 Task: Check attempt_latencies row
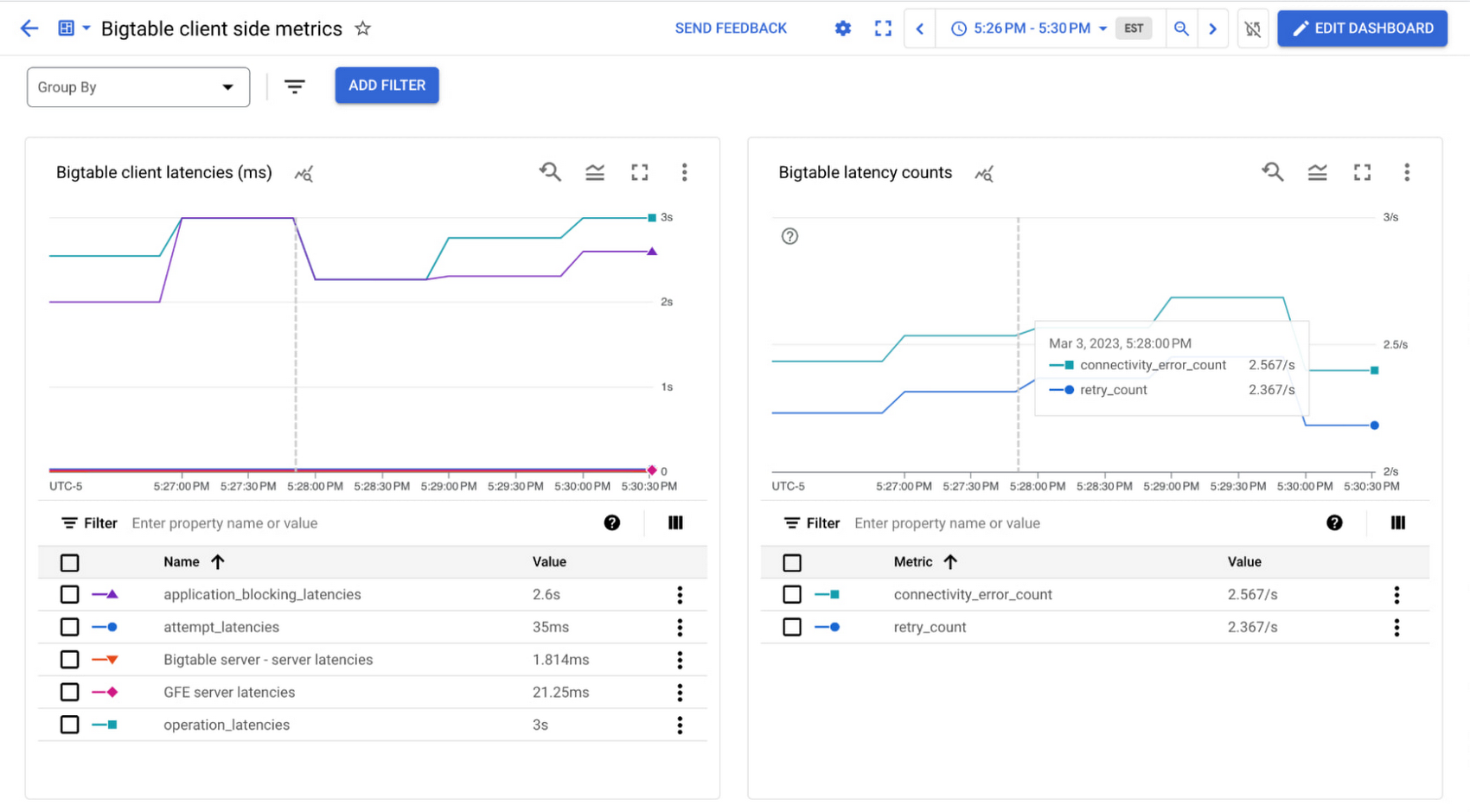[x=70, y=628]
